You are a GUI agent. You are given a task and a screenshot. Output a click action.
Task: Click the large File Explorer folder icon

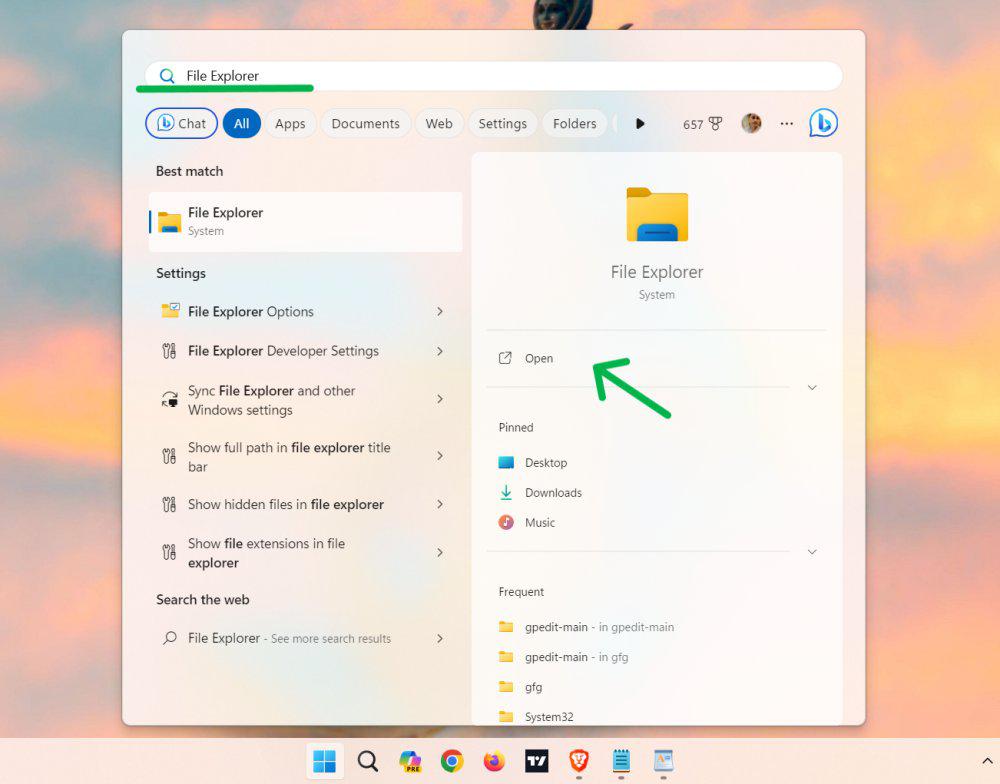click(x=657, y=215)
